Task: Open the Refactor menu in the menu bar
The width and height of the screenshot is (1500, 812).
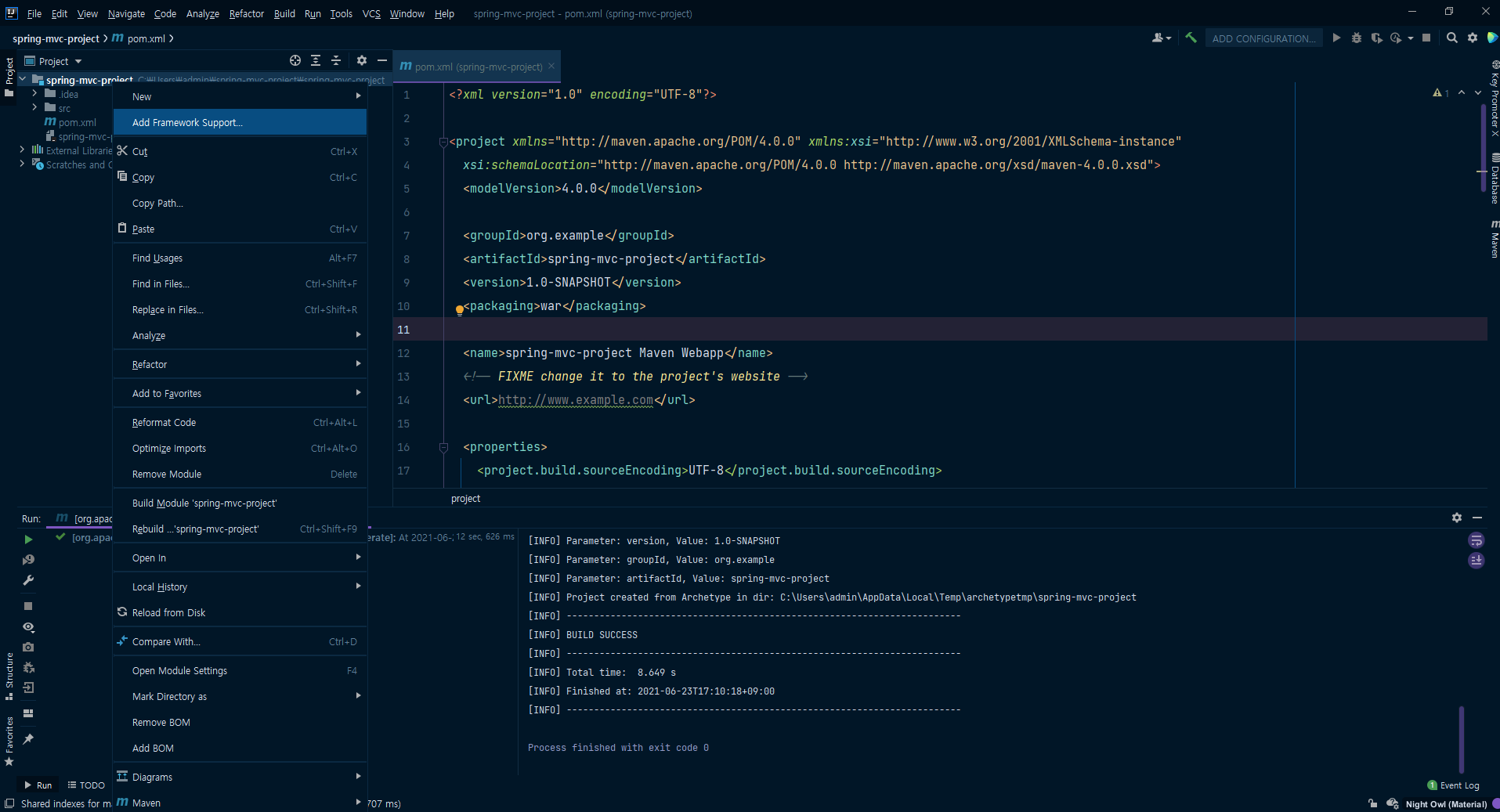Action: click(247, 13)
